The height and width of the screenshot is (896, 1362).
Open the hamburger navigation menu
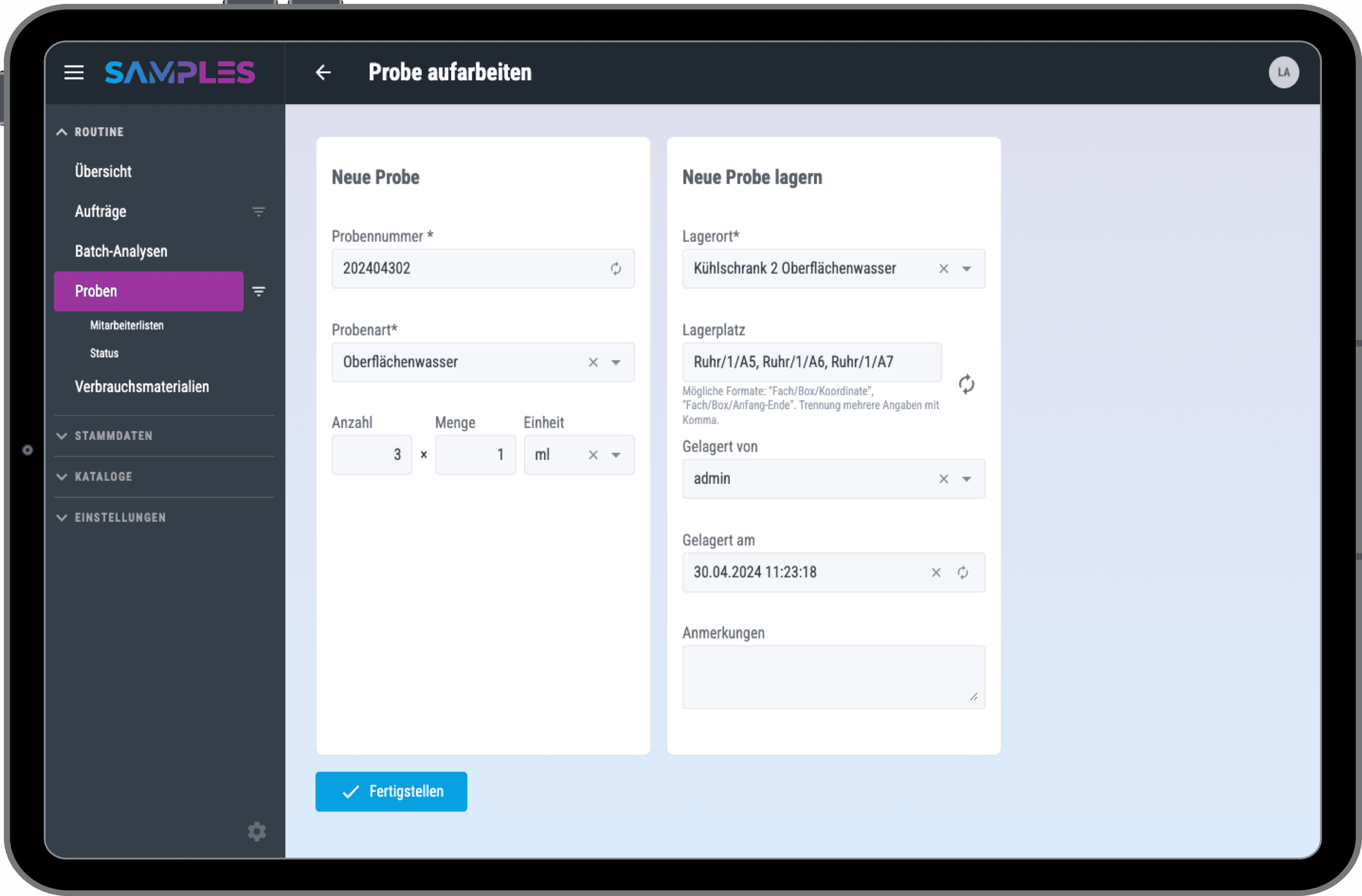74,73
